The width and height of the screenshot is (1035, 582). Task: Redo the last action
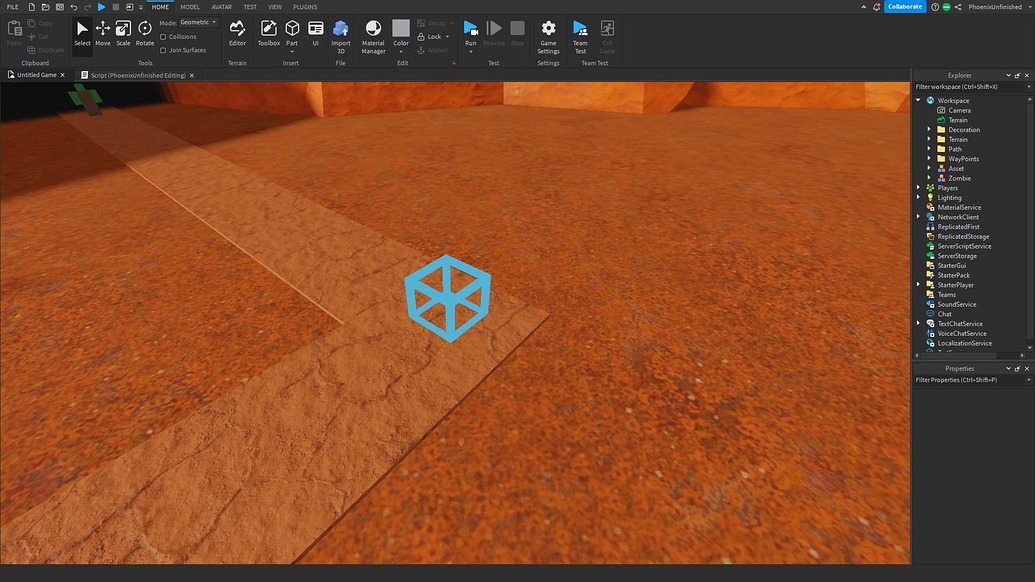(x=87, y=7)
